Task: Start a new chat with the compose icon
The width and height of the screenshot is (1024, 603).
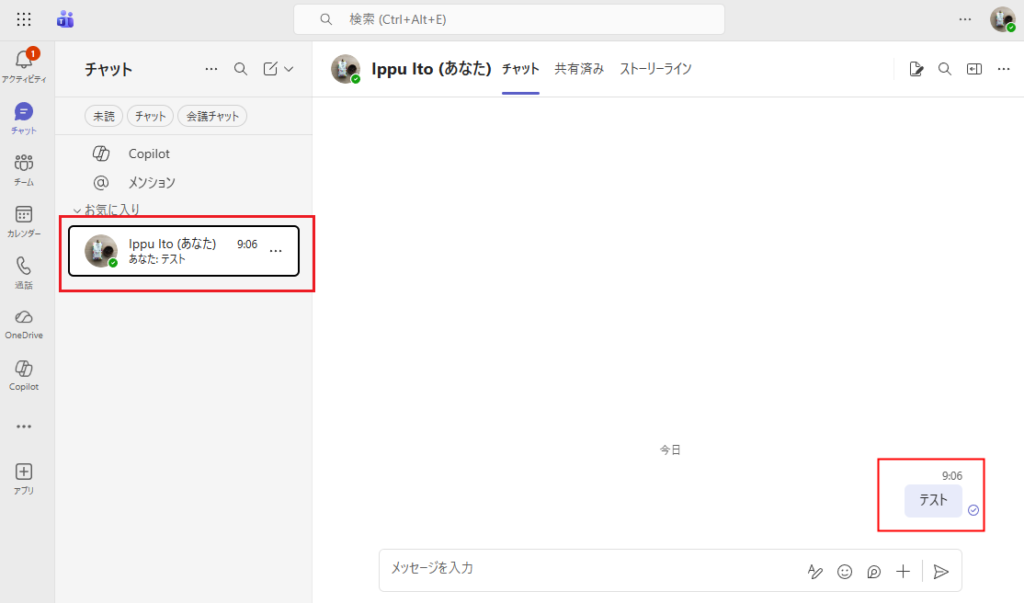Action: (269, 69)
